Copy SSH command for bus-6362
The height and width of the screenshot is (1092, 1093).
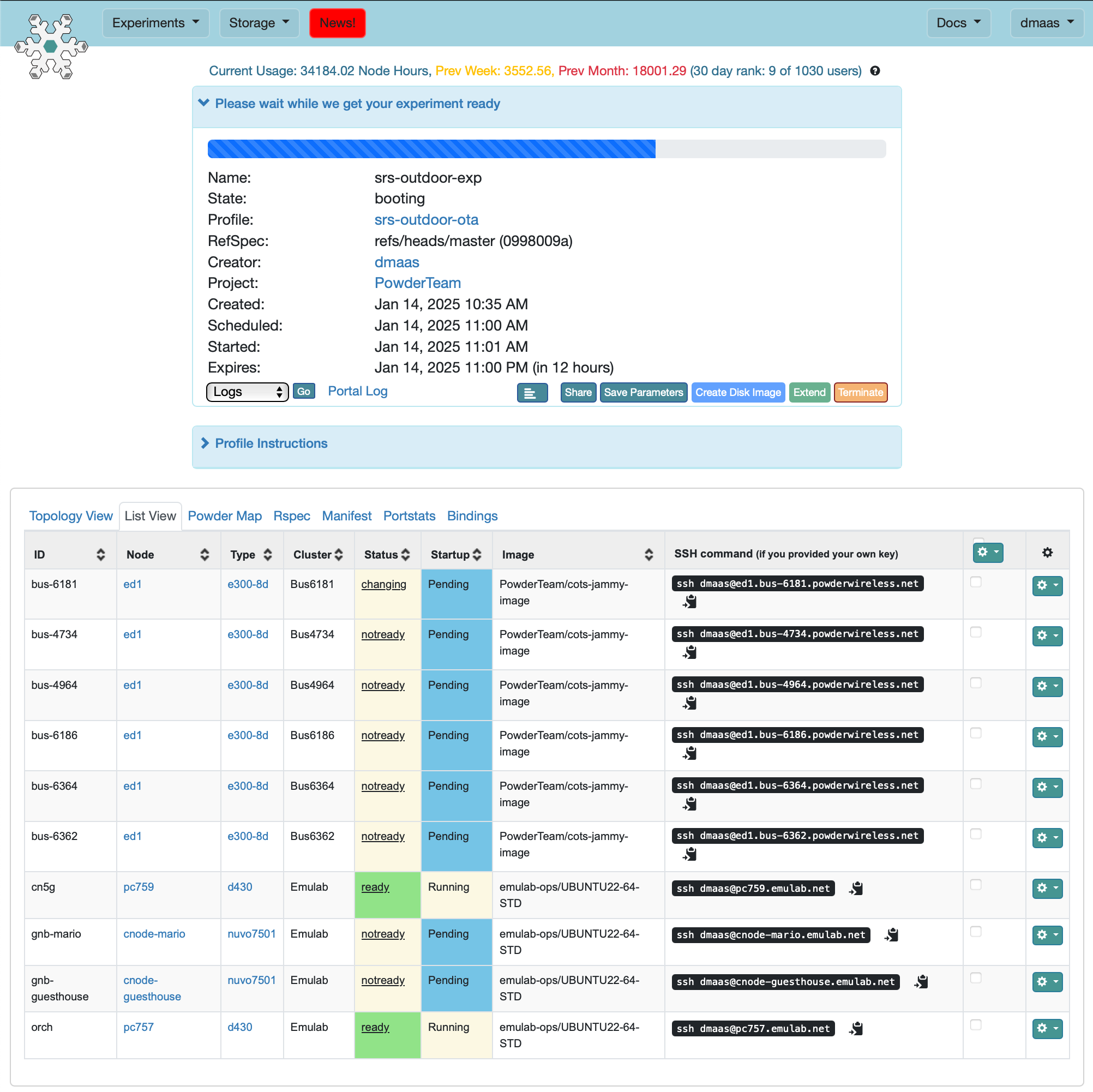689,854
